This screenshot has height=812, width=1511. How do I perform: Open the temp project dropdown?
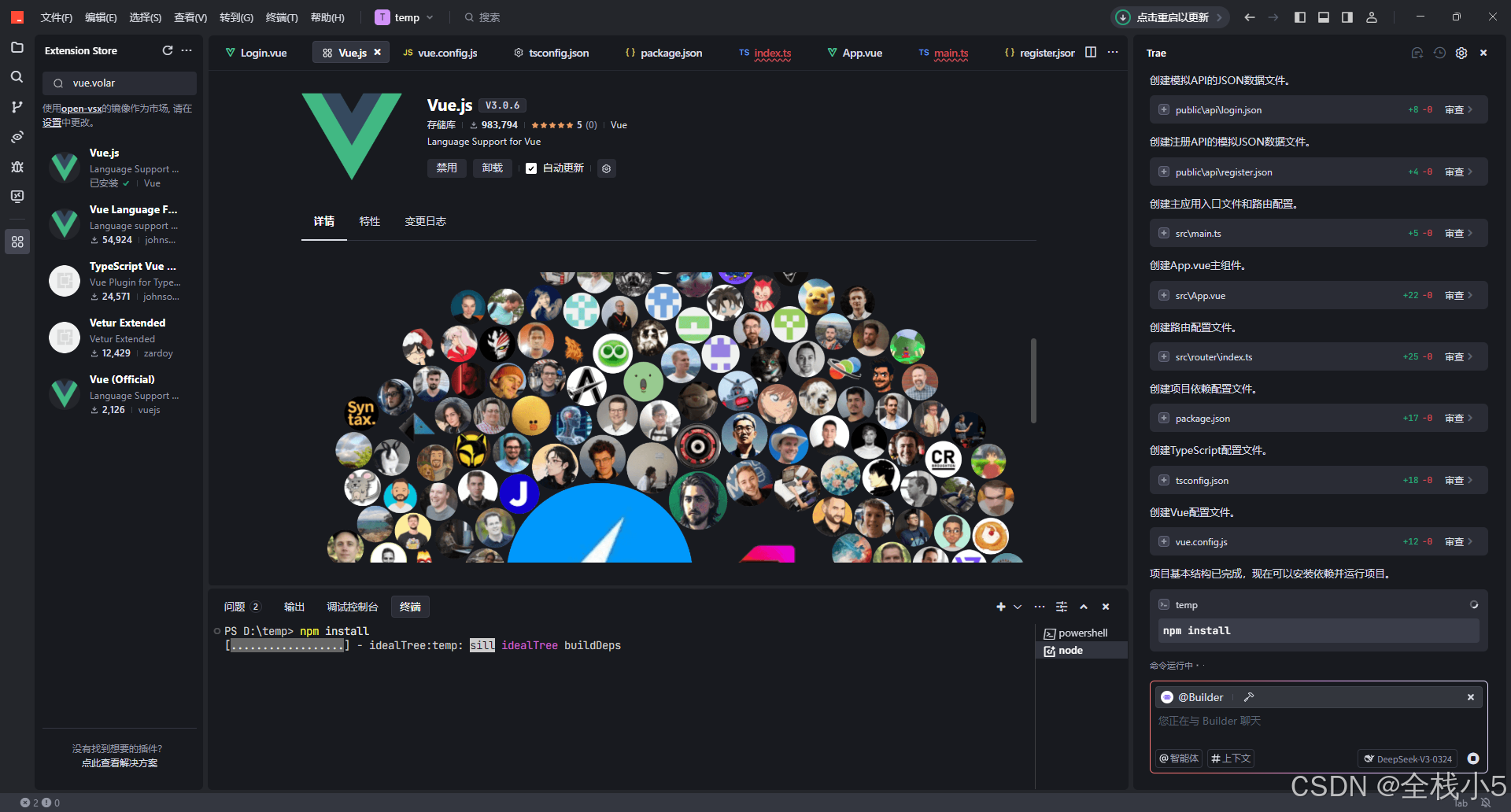[x=405, y=17]
